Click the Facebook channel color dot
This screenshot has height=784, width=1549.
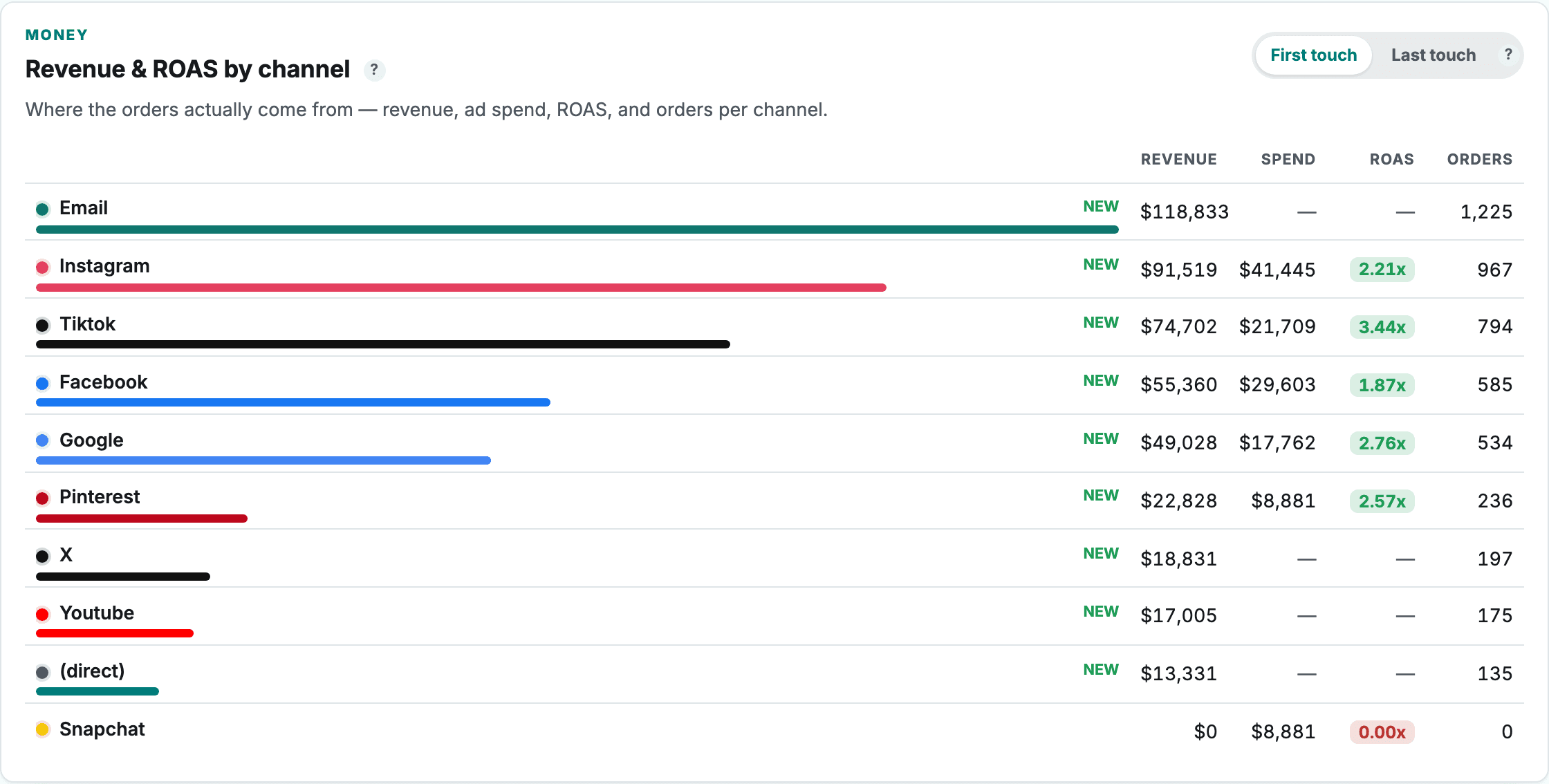[x=42, y=383]
